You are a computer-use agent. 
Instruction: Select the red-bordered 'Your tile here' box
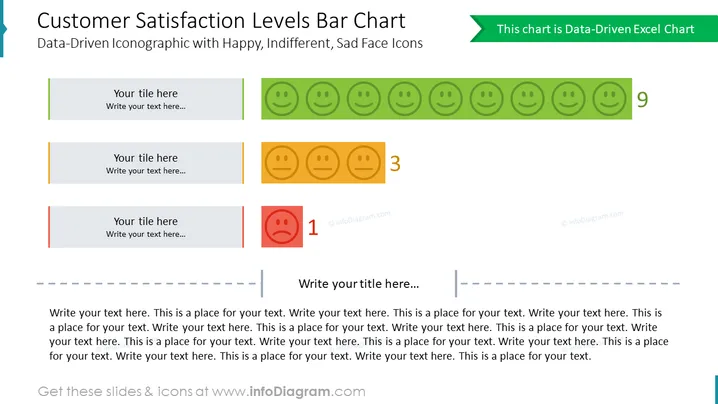146,227
